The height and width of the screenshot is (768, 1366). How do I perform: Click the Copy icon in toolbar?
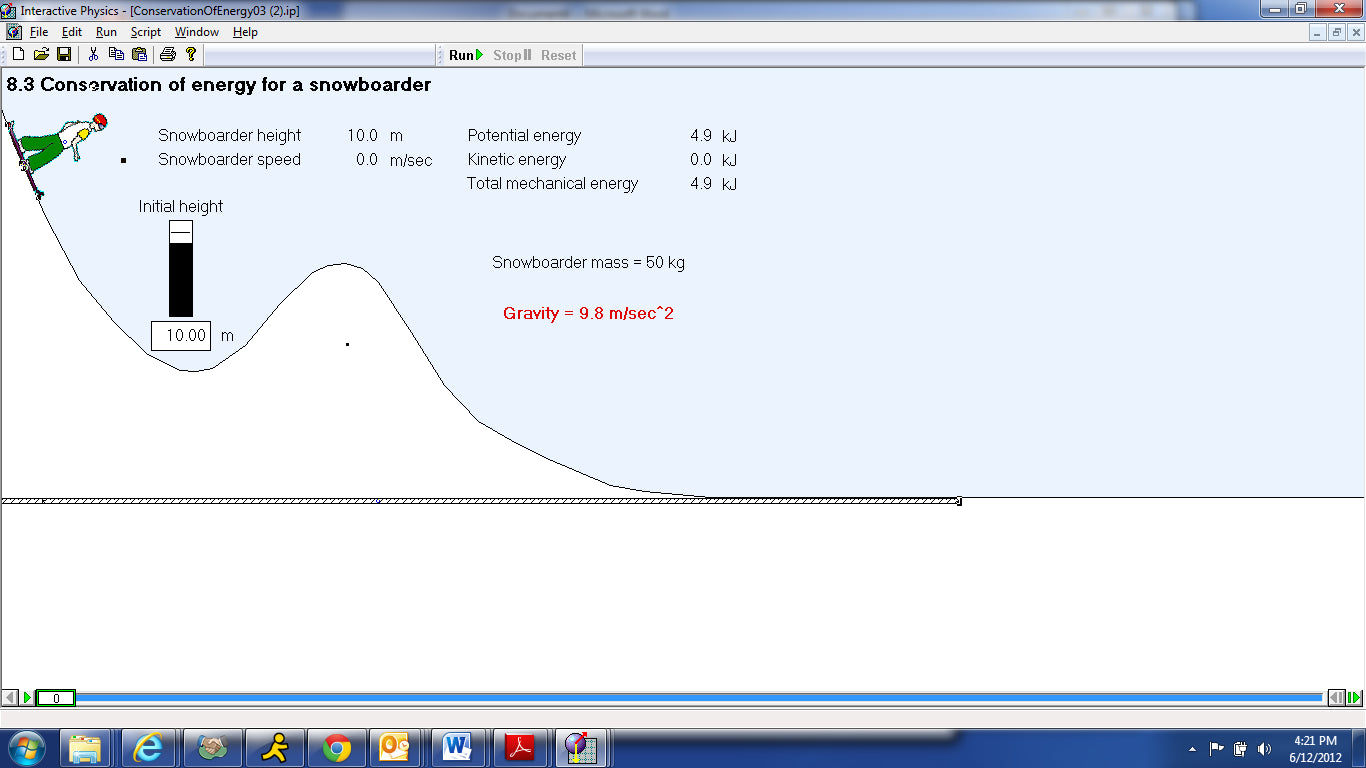tap(116, 55)
